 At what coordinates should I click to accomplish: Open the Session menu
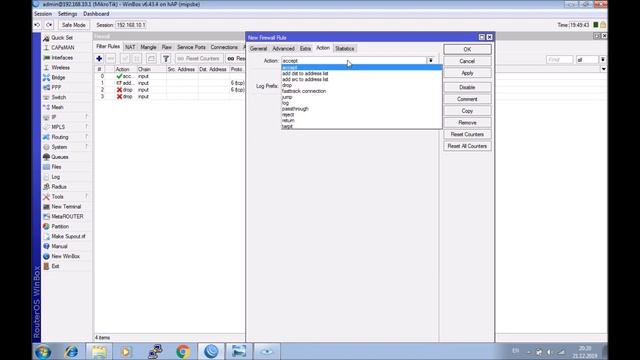tap(43, 14)
